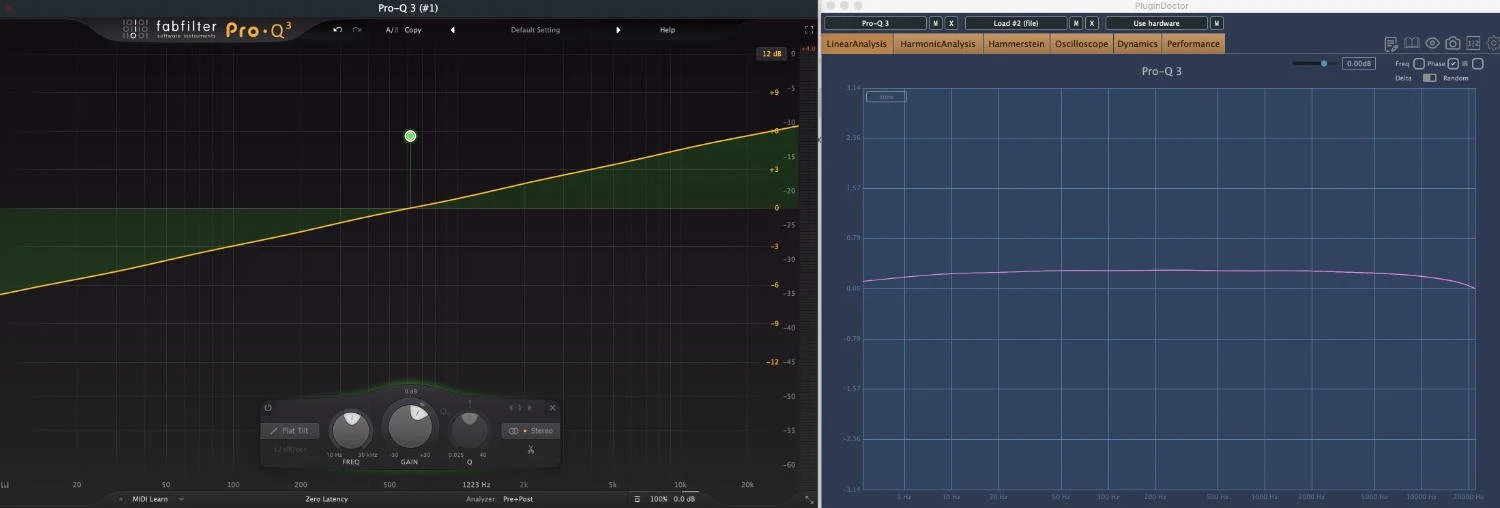
Task: Enable the Freq checkbox
Action: (1419, 64)
